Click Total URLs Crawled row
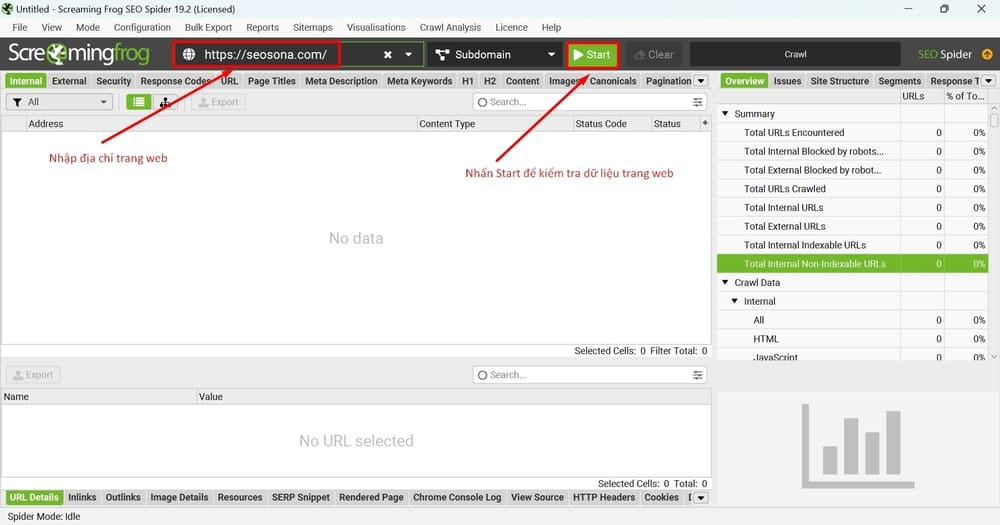1000x525 pixels. coord(852,189)
